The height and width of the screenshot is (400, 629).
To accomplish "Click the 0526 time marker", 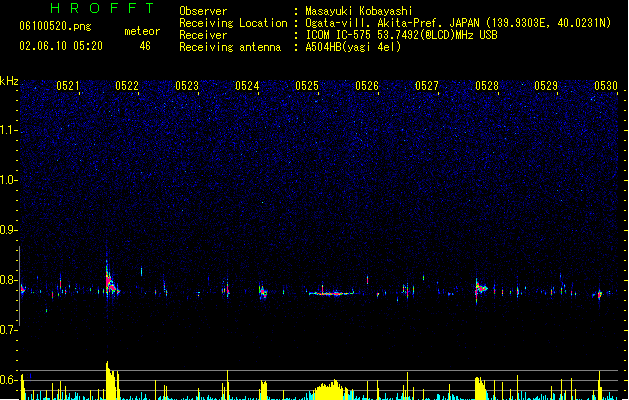I will (x=367, y=86).
